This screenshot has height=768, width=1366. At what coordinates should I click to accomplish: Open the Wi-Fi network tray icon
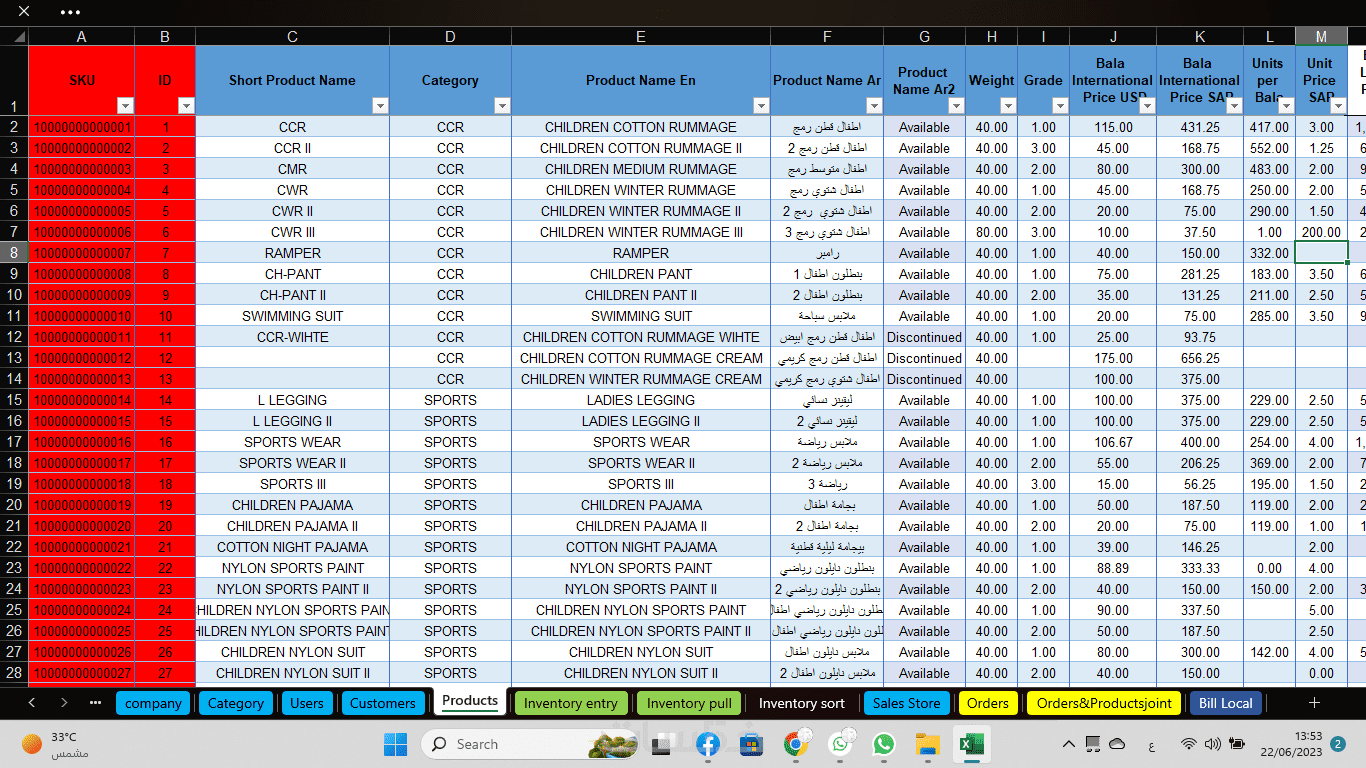click(1189, 744)
